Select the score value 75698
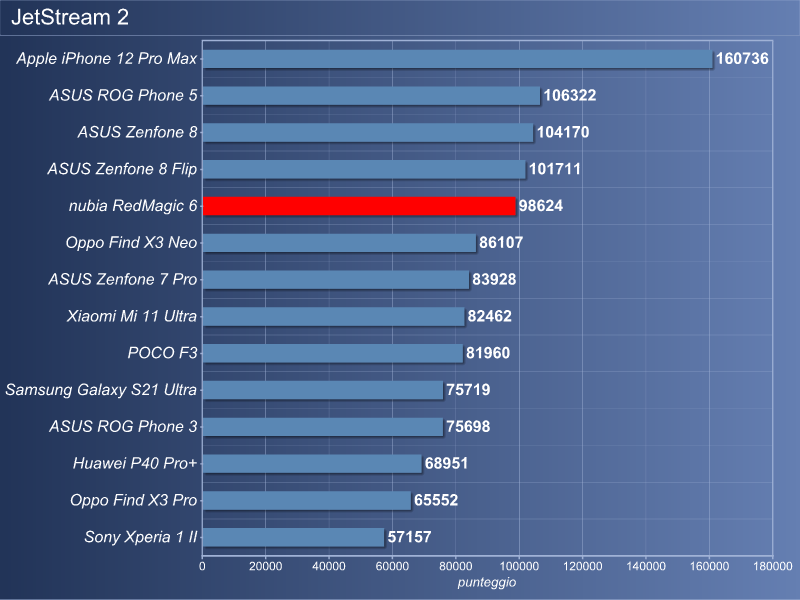 click(x=468, y=427)
